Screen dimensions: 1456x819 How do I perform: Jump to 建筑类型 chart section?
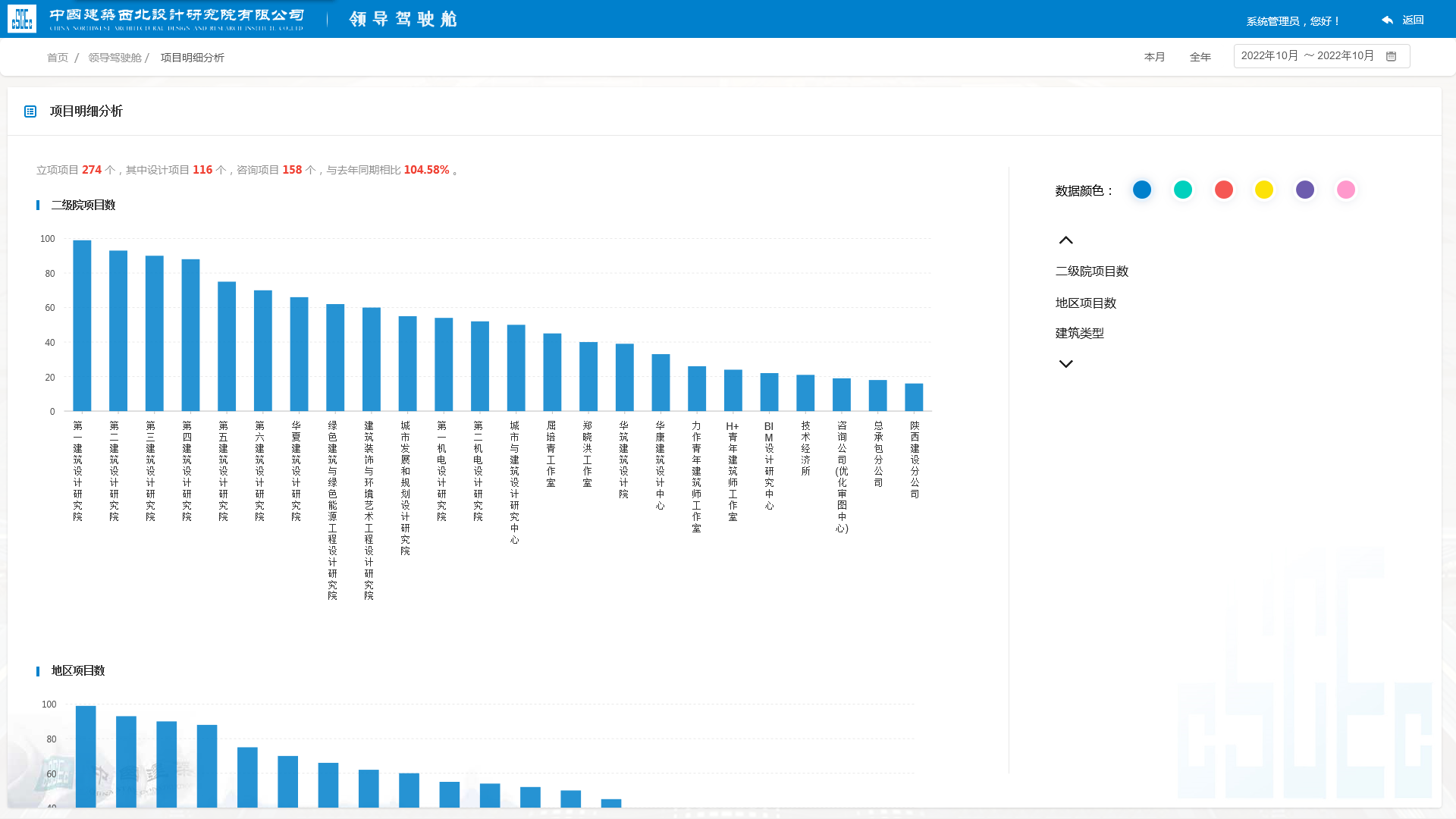point(1079,334)
